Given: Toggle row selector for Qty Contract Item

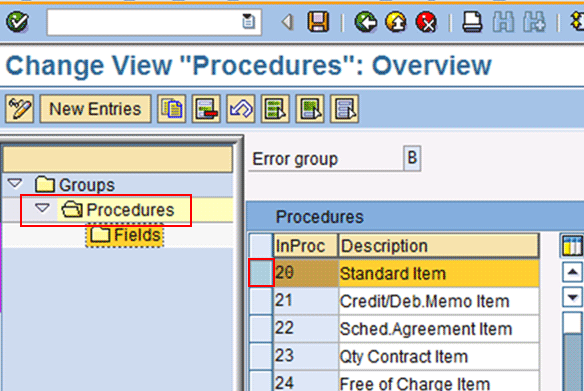Looking at the screenshot, I should 261,356.
